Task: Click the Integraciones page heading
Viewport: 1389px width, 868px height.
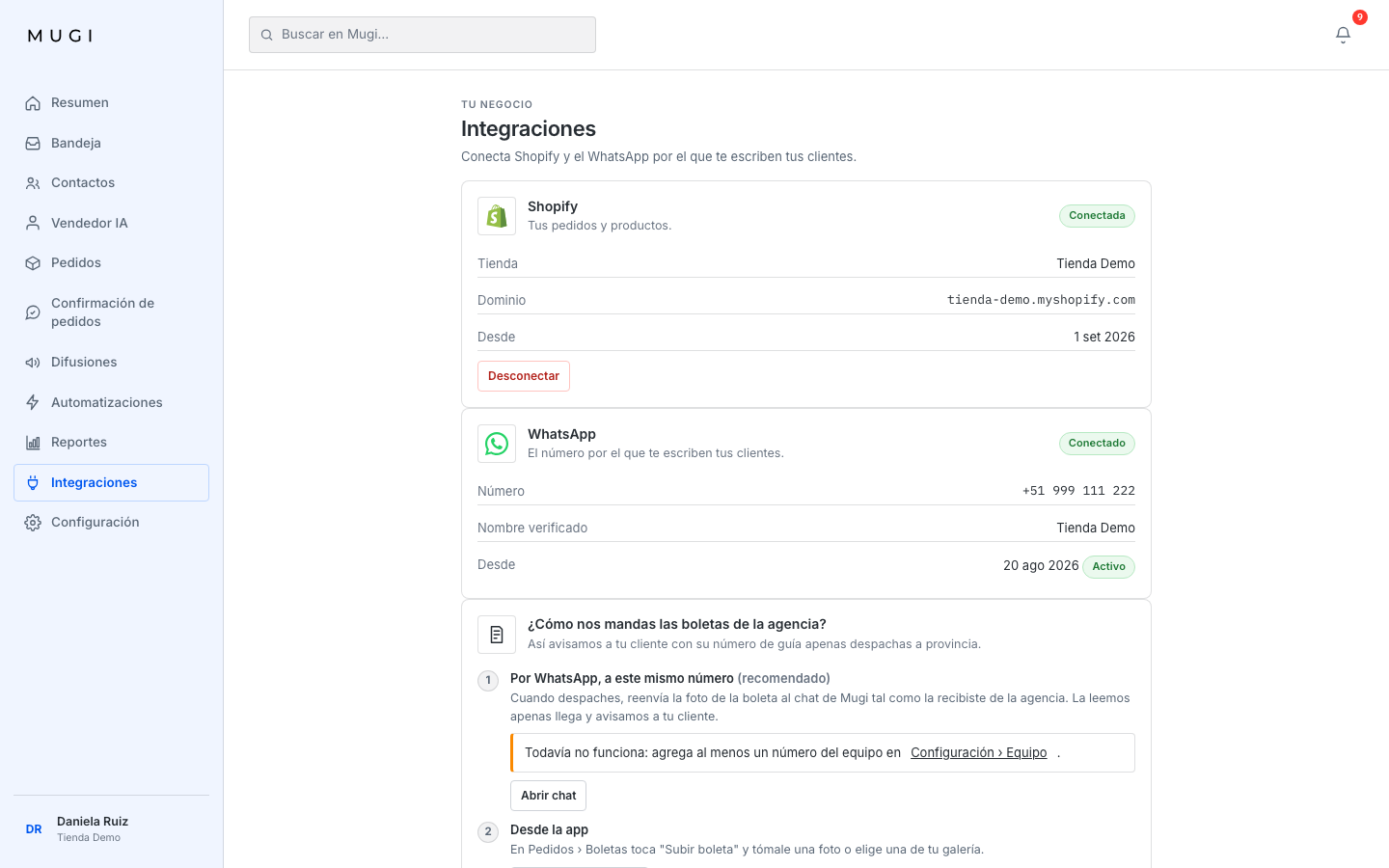Action: click(529, 129)
